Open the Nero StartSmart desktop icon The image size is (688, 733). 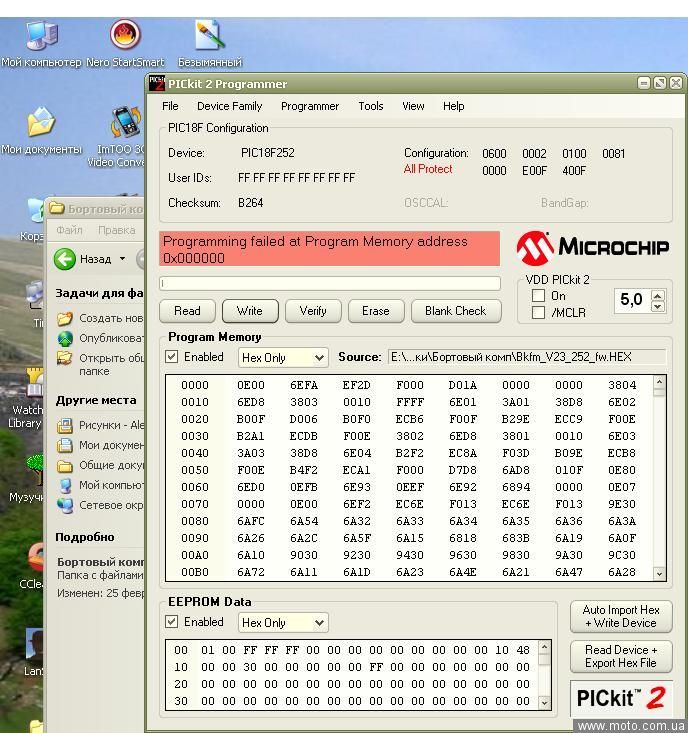pos(125,34)
